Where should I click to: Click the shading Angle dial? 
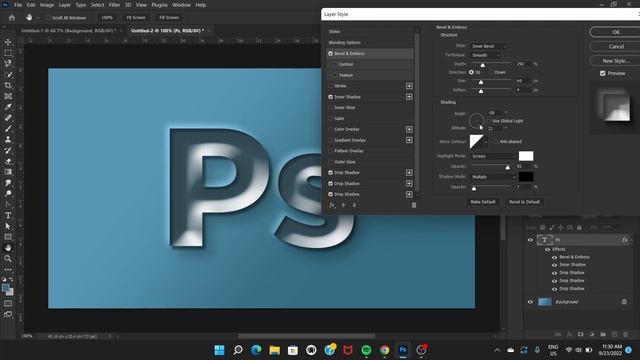pyautogui.click(x=476, y=121)
